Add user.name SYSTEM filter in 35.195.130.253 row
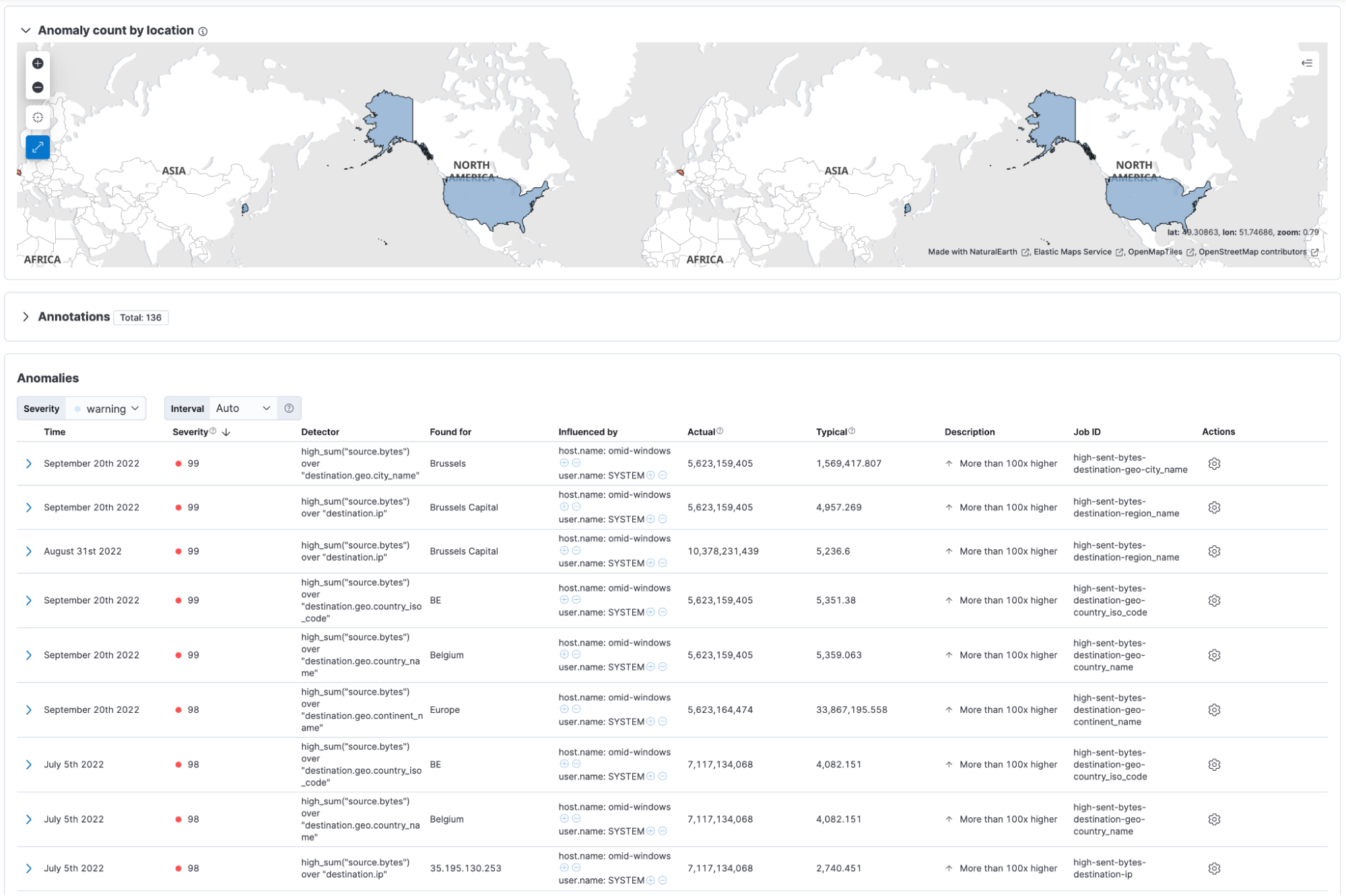The width and height of the screenshot is (1346, 896). (x=650, y=881)
